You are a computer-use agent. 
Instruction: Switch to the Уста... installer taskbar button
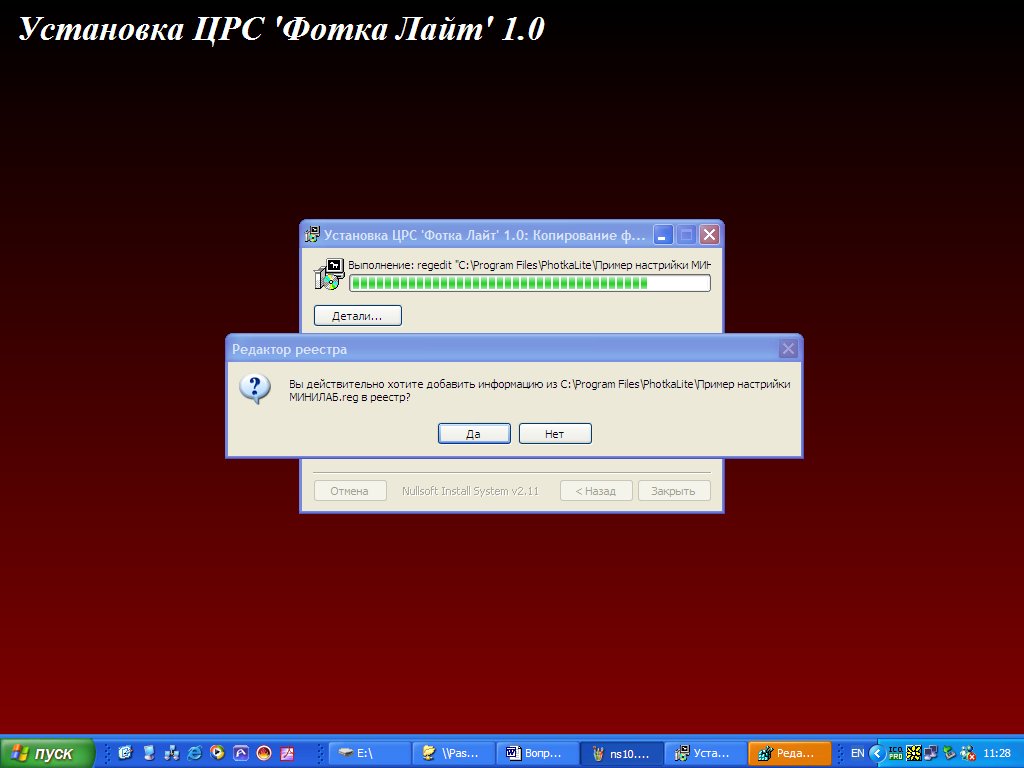click(705, 753)
